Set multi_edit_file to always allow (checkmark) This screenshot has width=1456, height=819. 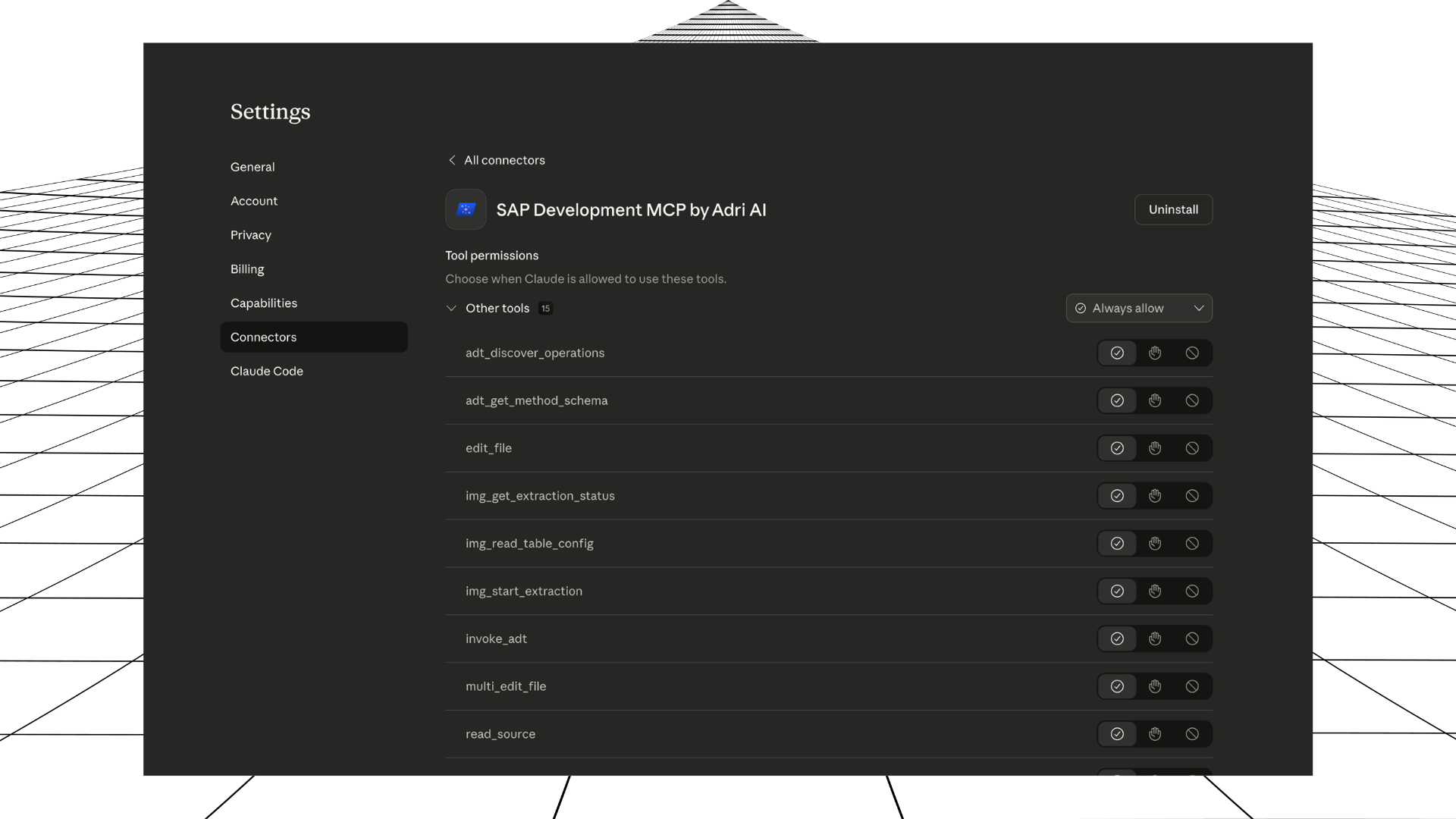click(1117, 686)
